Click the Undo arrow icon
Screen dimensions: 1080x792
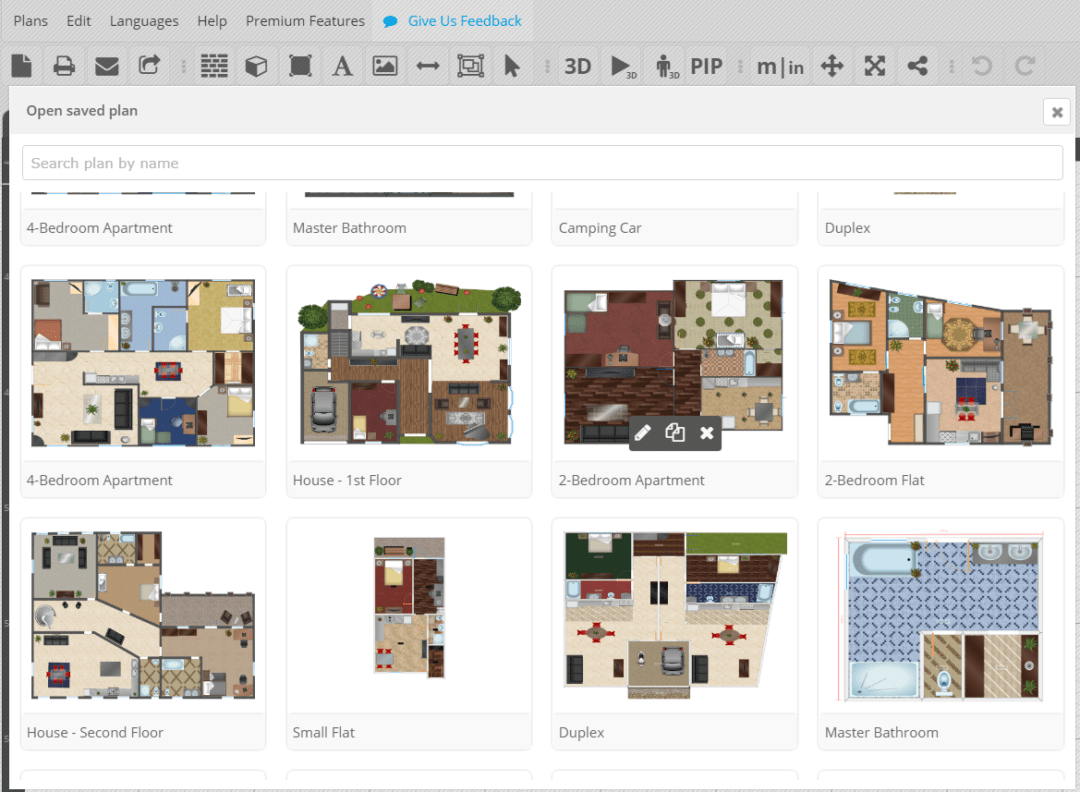[982, 66]
